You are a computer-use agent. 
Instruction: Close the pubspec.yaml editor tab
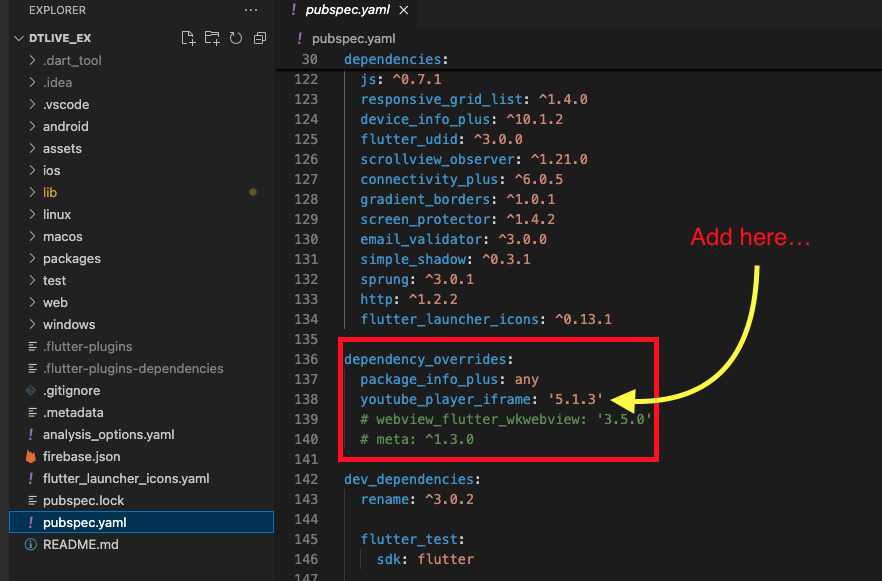click(x=403, y=10)
